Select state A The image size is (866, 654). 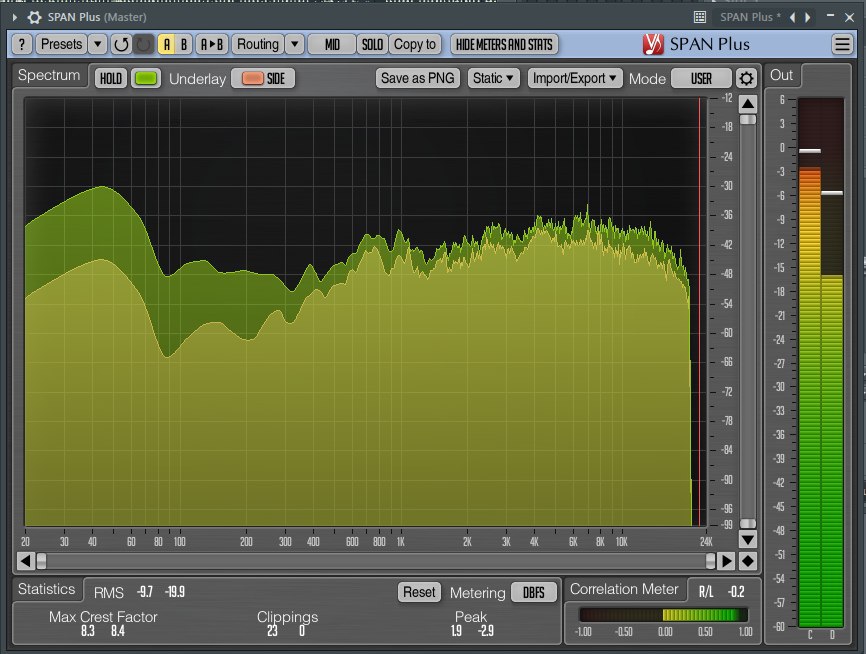[167, 44]
